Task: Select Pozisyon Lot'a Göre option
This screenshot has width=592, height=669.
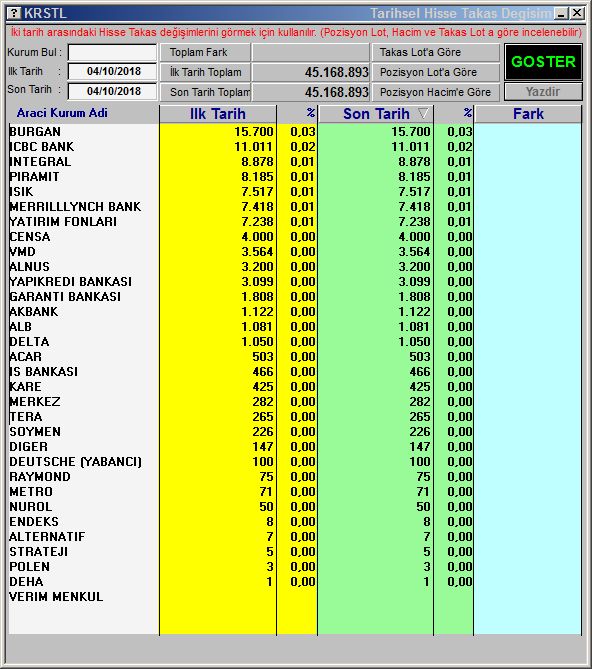Action: [435, 72]
